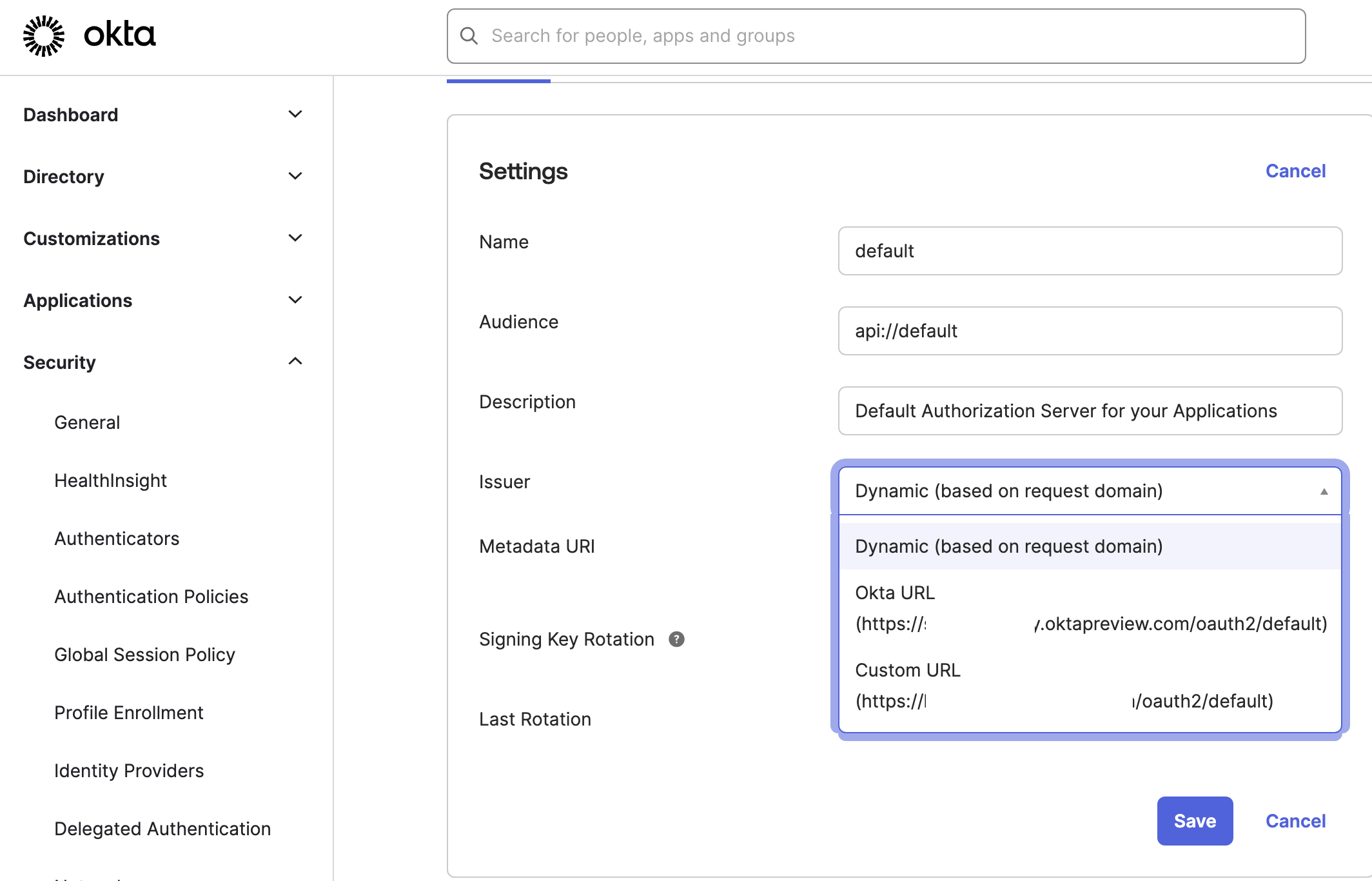Viewport: 1372px width, 881px height.
Task: Click the Okta sunburst logo
Action: tap(44, 35)
